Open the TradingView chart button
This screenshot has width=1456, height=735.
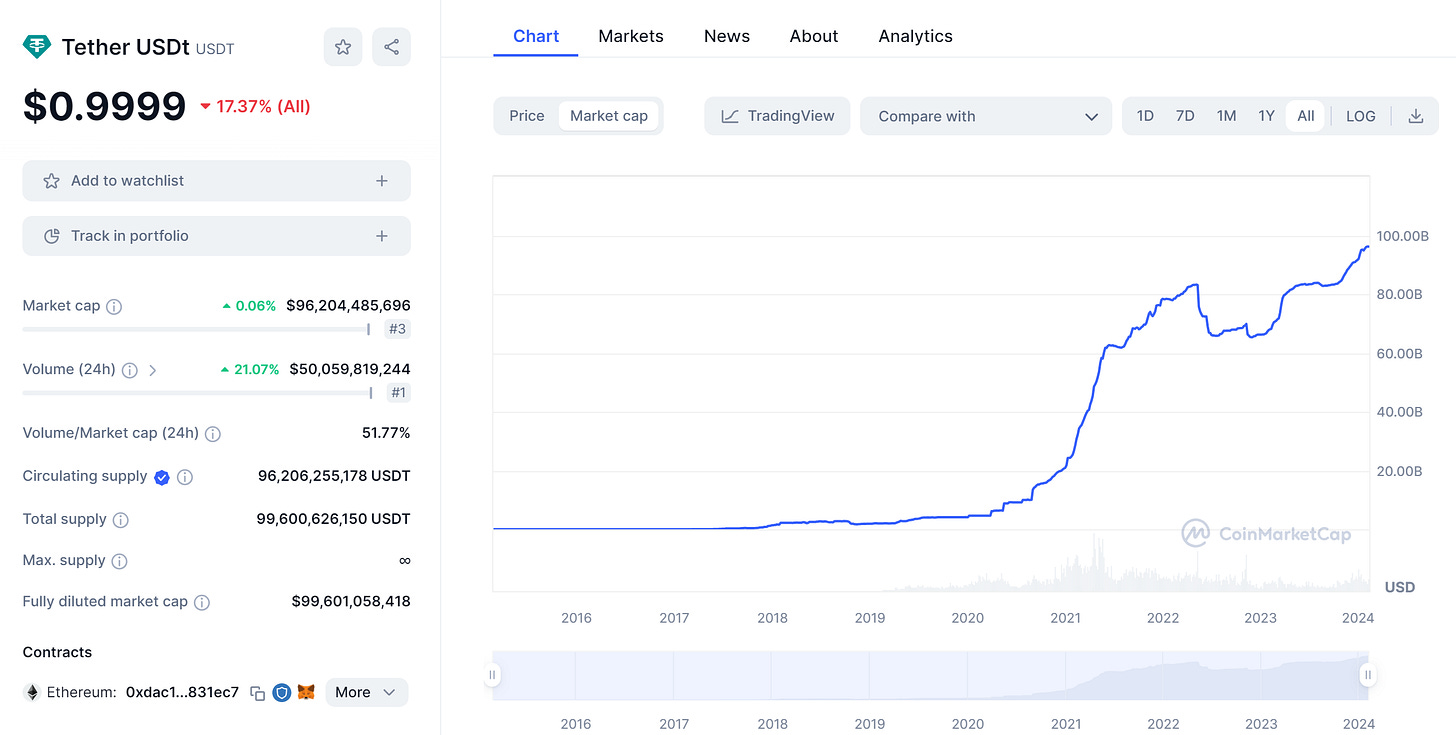(x=777, y=116)
